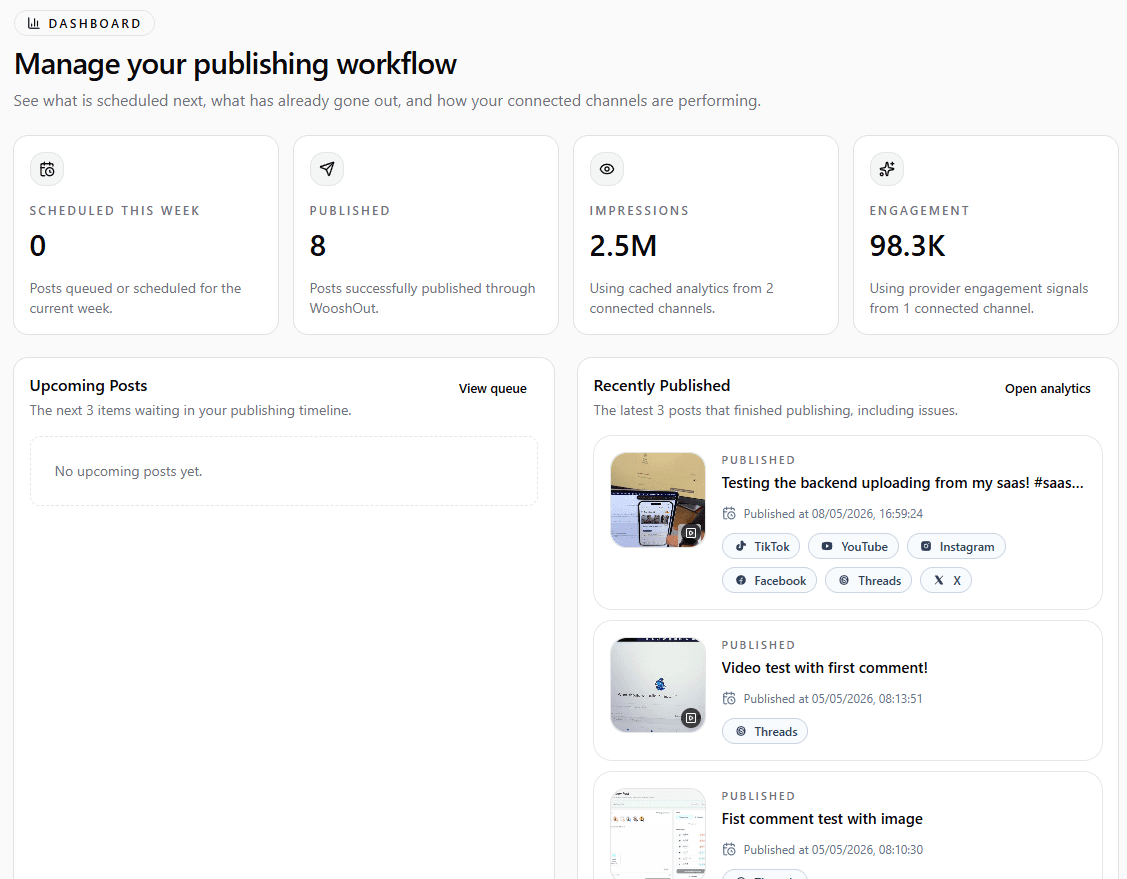Click the X logo icon in the X chip
Screen dimensions: 1127x879
pyautogui.click(x=939, y=580)
